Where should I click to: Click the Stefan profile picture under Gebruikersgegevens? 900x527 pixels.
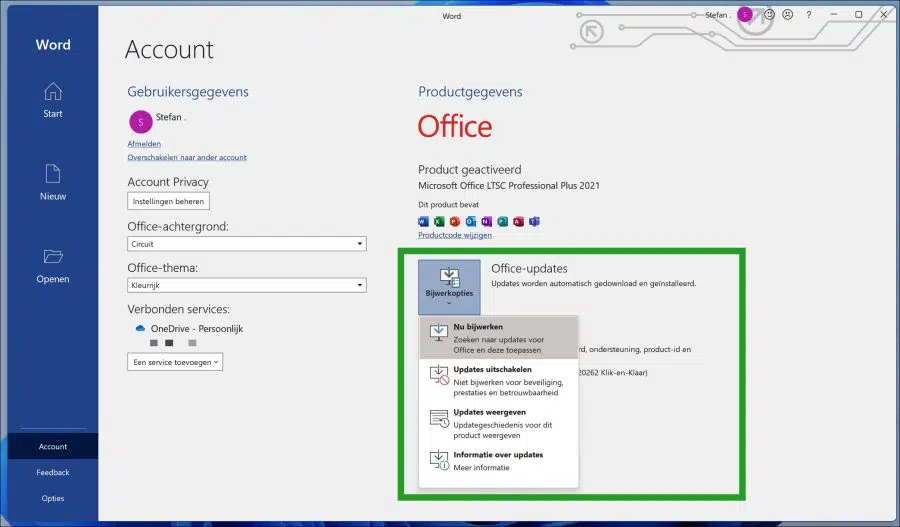[x=141, y=122]
